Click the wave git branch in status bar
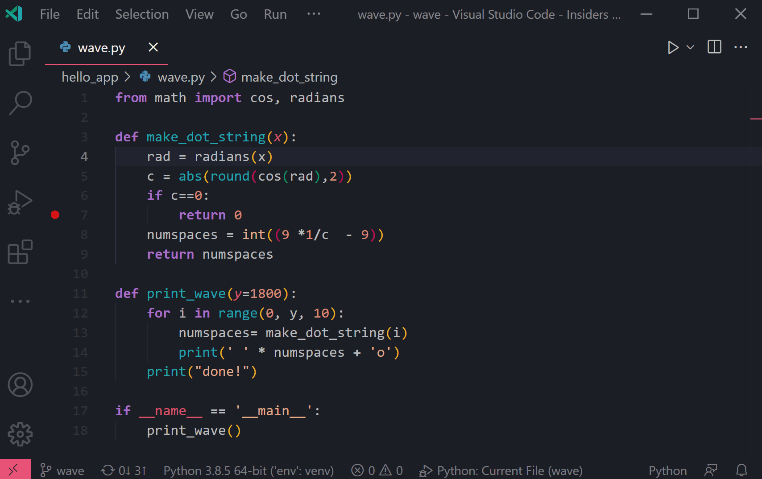Image resolution: width=762 pixels, height=479 pixels. click(62, 470)
